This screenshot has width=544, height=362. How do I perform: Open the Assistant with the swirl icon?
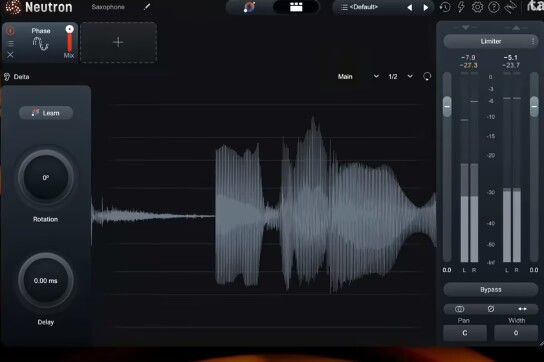click(x=249, y=7)
